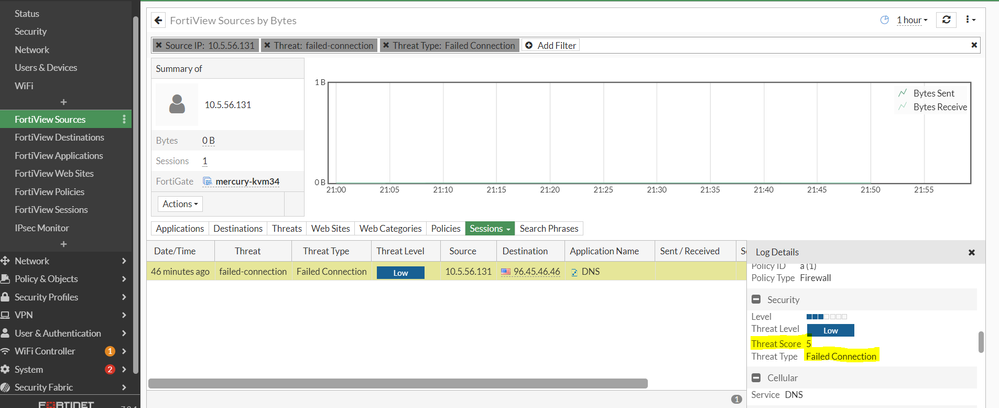Click the mercury-kvm34 FortiGate link

(247, 182)
